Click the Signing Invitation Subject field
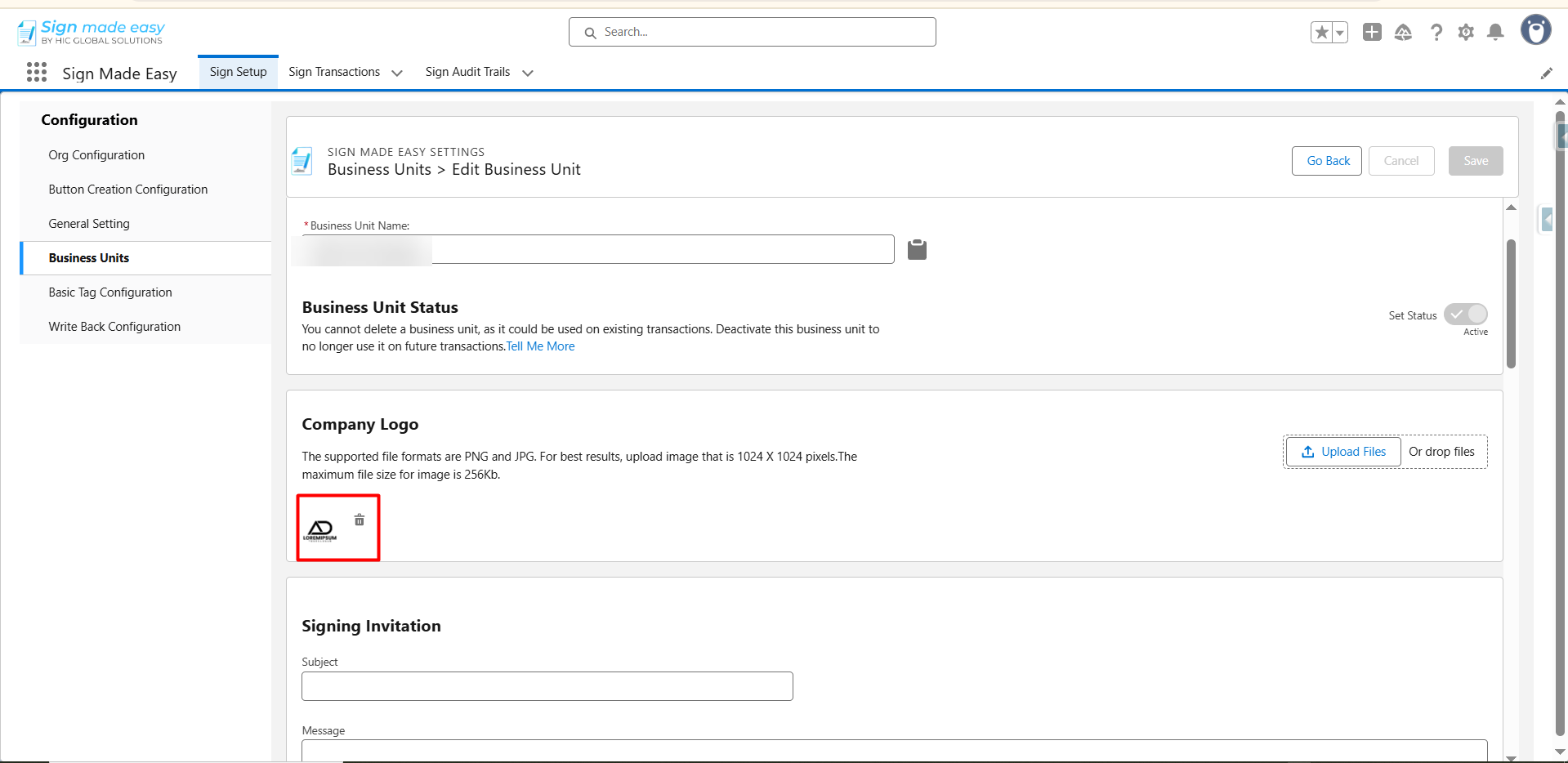This screenshot has width=1568, height=763. point(547,686)
